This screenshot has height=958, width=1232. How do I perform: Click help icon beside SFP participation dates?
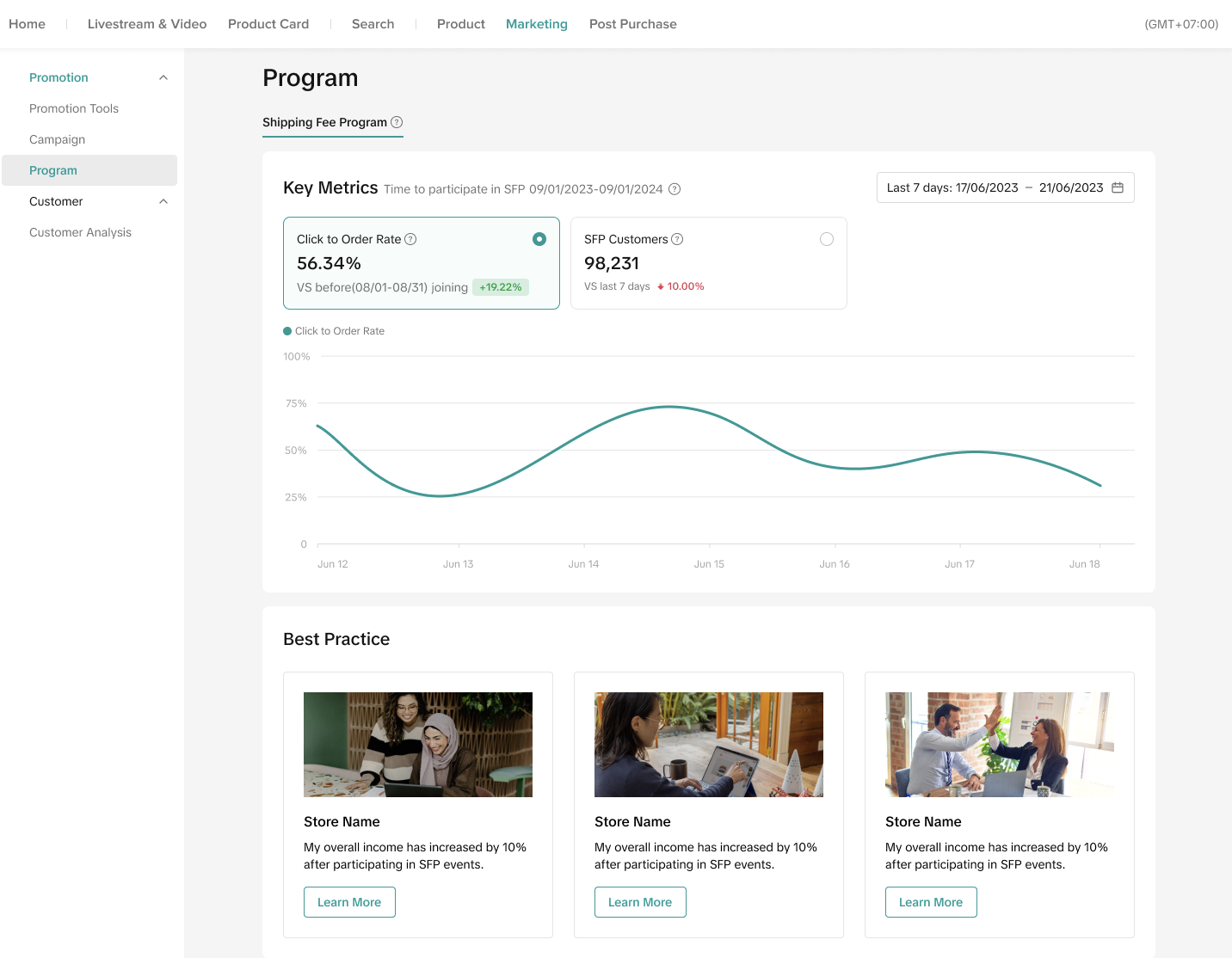click(x=675, y=189)
